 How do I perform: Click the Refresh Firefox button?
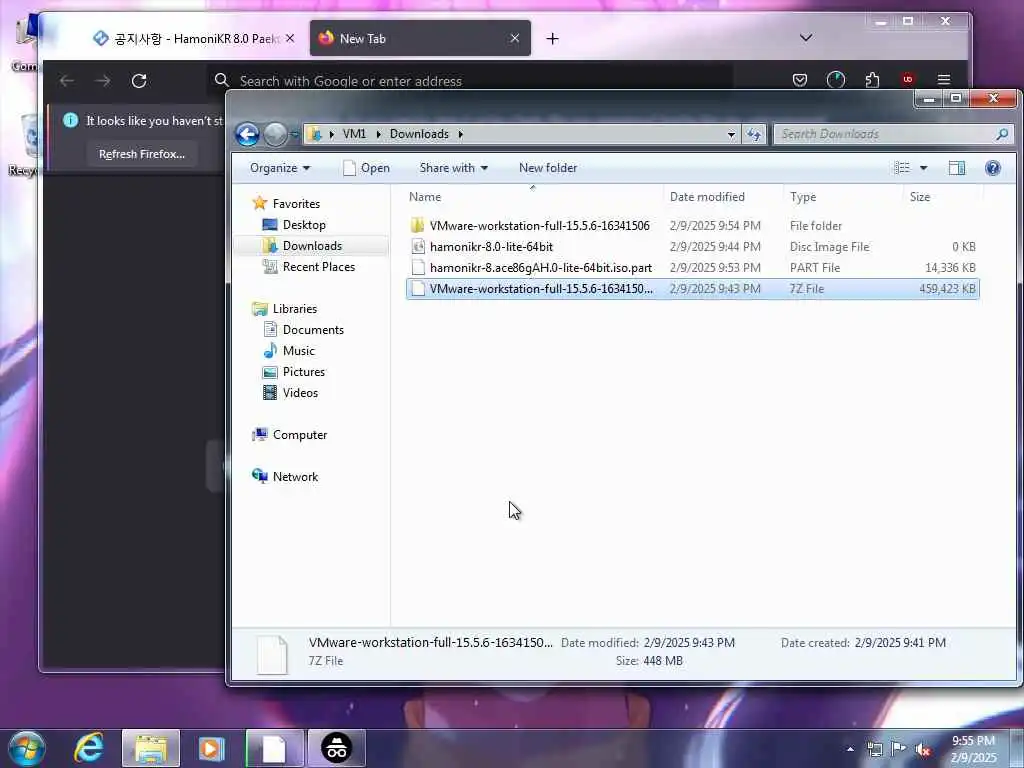coord(142,154)
